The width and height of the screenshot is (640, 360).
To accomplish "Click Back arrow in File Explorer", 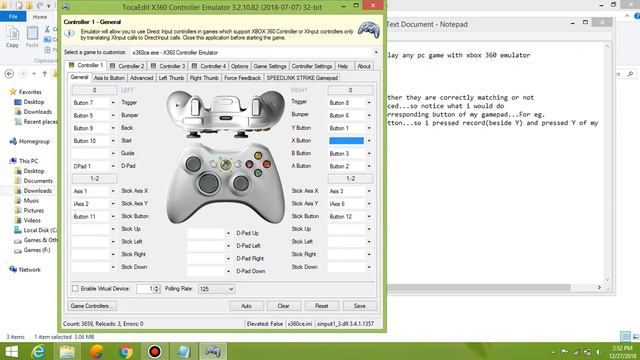I will click(x=9, y=74).
